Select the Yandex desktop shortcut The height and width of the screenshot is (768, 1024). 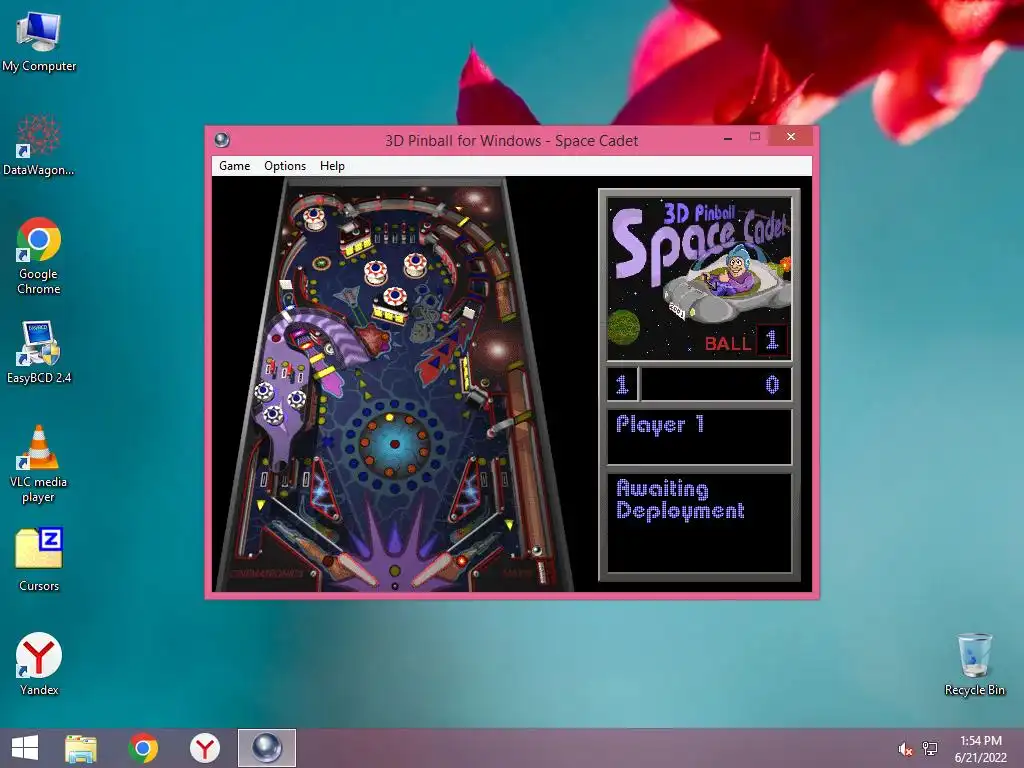tap(39, 664)
